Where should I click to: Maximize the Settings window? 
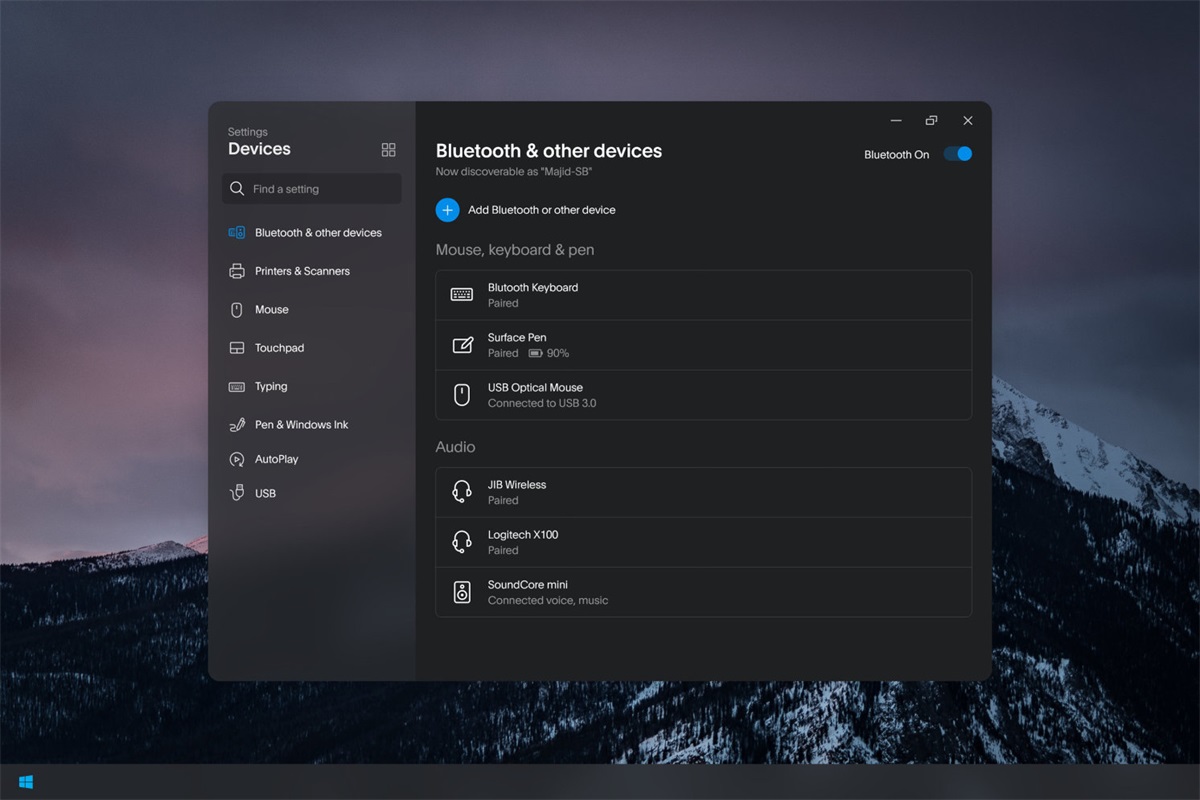point(931,121)
